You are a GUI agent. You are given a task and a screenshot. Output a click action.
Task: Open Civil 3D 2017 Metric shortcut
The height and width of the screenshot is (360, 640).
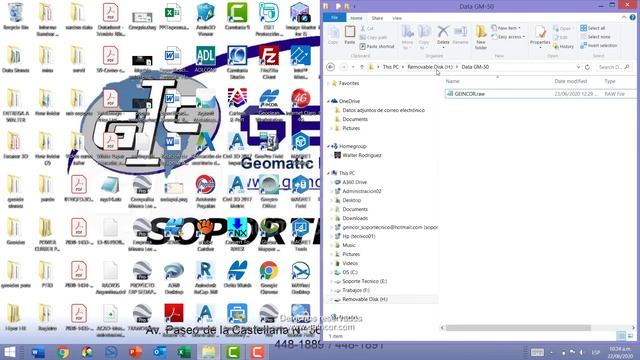click(237, 191)
